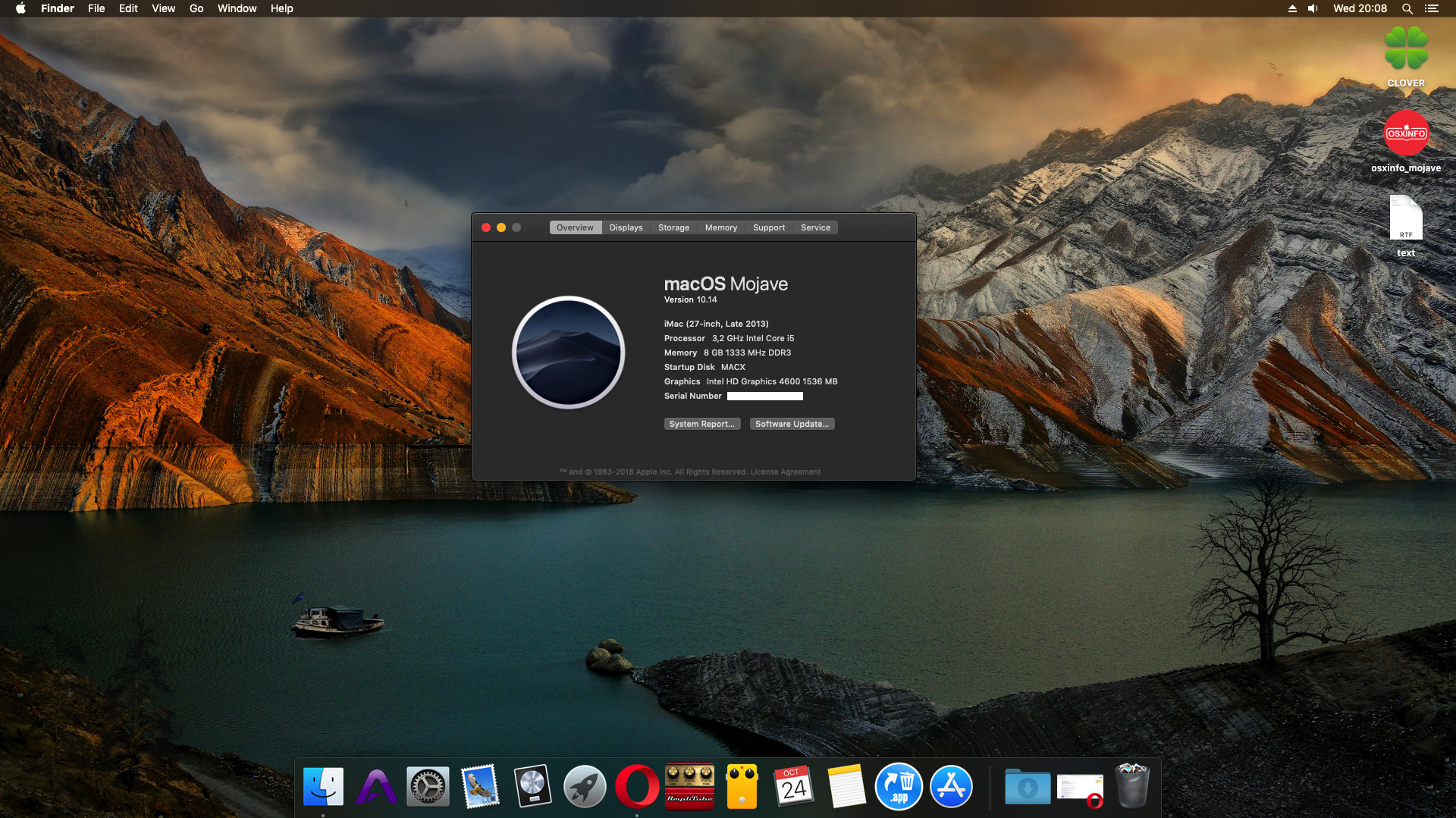
Task: Open Mail from the Dock
Action: tap(479, 786)
